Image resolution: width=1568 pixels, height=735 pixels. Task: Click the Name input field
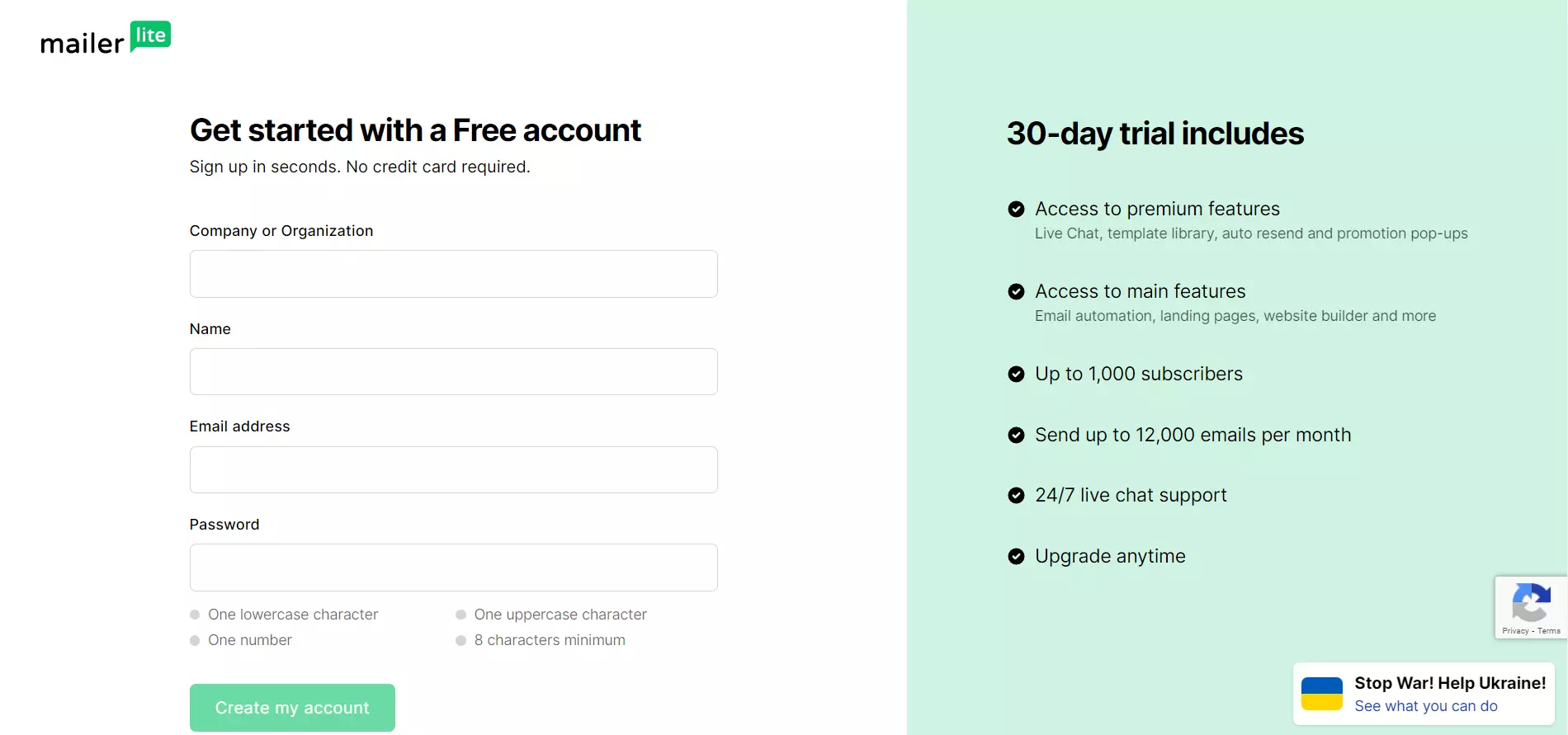[453, 371]
